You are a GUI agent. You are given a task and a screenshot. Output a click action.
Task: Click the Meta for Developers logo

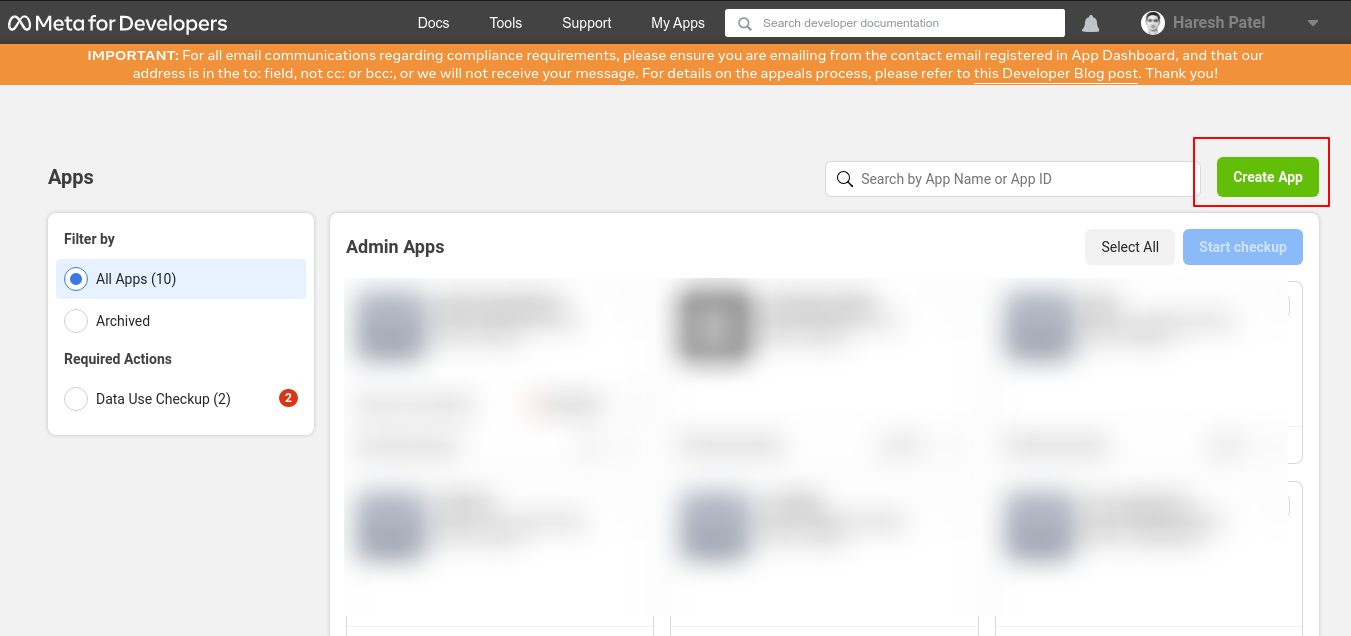pyautogui.click(x=118, y=23)
